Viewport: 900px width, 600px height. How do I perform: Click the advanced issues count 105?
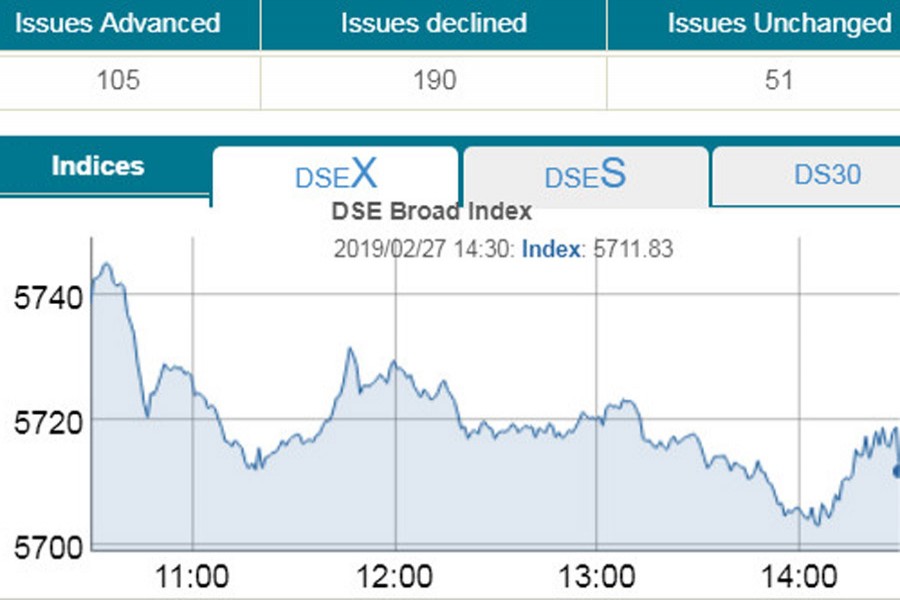click(x=118, y=80)
